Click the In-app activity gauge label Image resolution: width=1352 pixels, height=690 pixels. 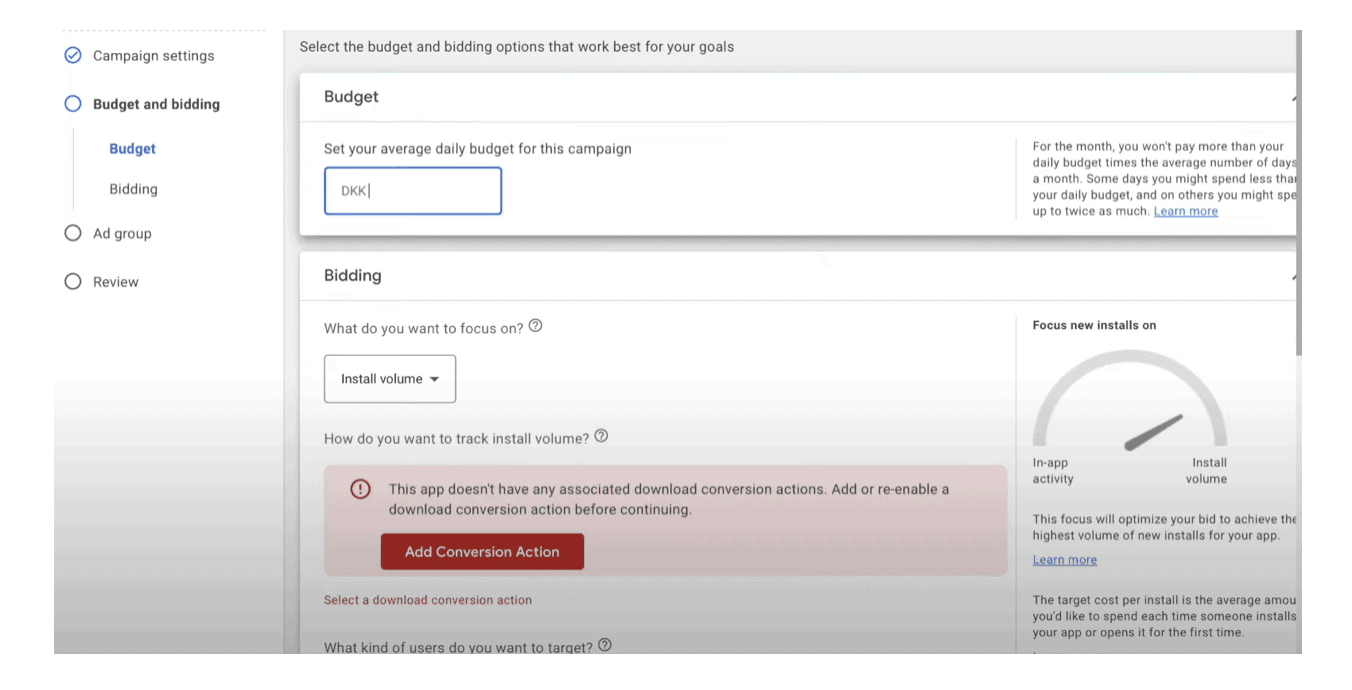click(x=1053, y=471)
